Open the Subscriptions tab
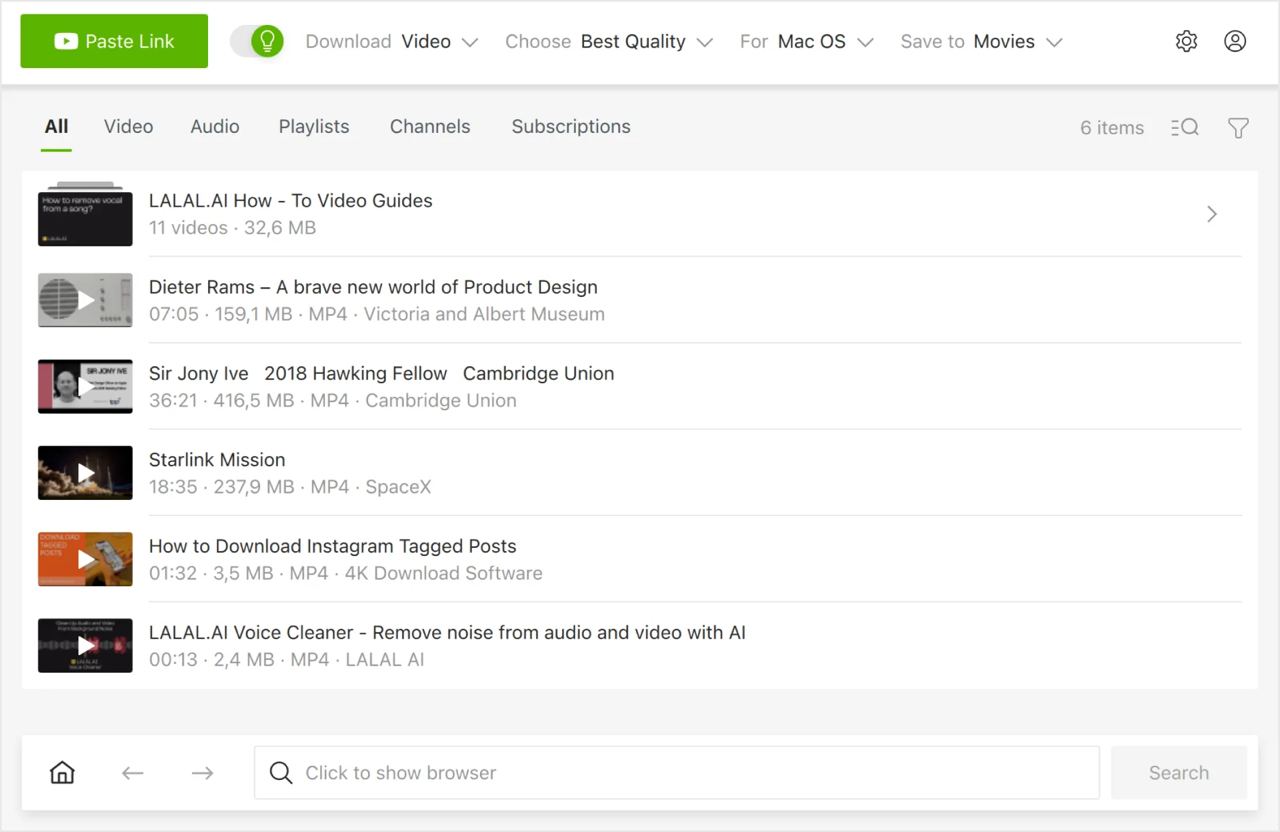This screenshot has height=832, width=1280. [x=571, y=126]
